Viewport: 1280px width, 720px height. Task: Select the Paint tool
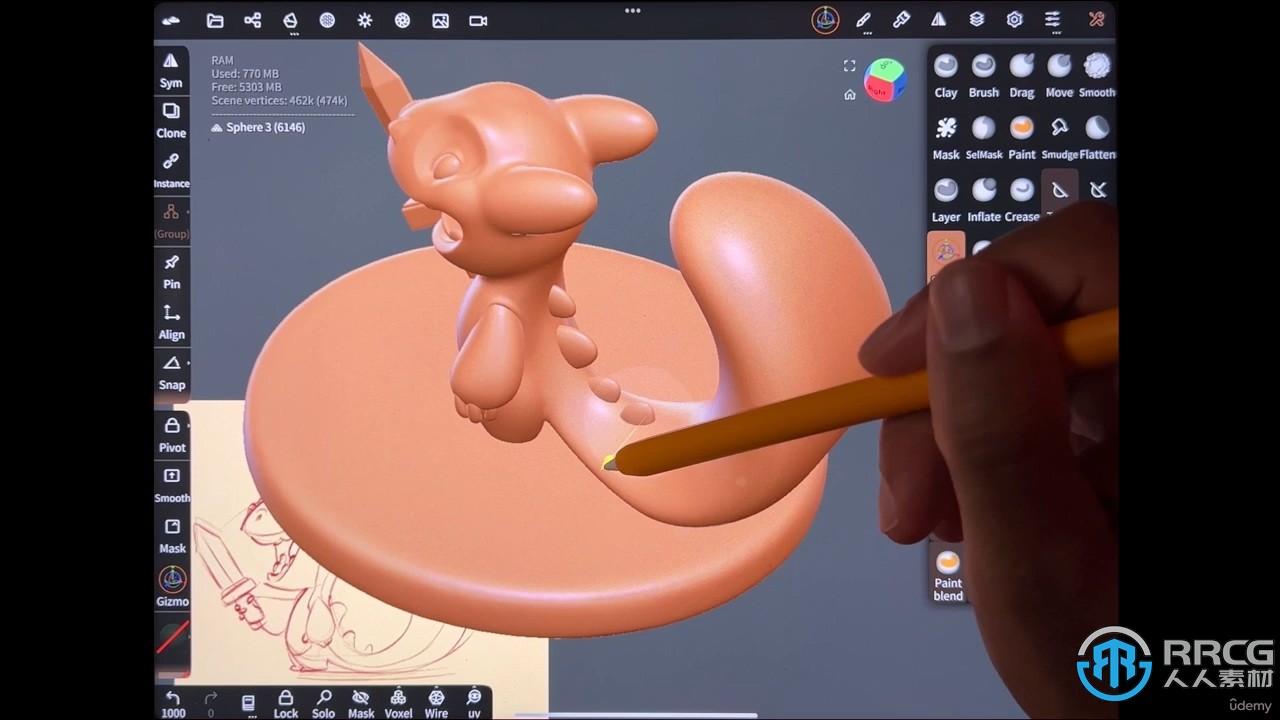pyautogui.click(x=1022, y=138)
